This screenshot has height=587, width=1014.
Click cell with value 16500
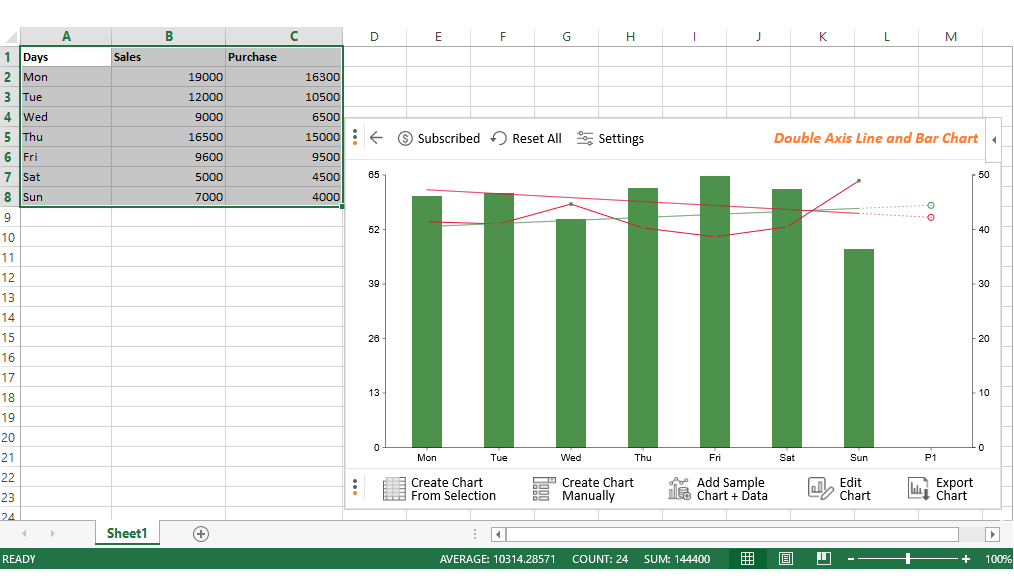[169, 137]
